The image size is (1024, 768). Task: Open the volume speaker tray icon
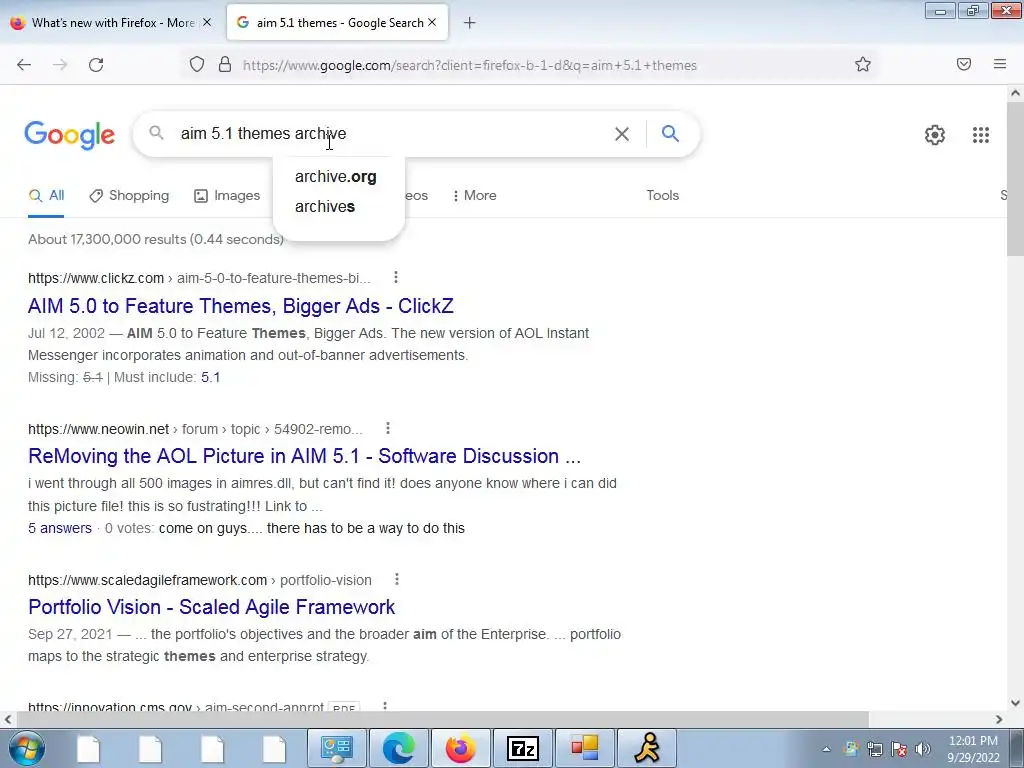923,749
